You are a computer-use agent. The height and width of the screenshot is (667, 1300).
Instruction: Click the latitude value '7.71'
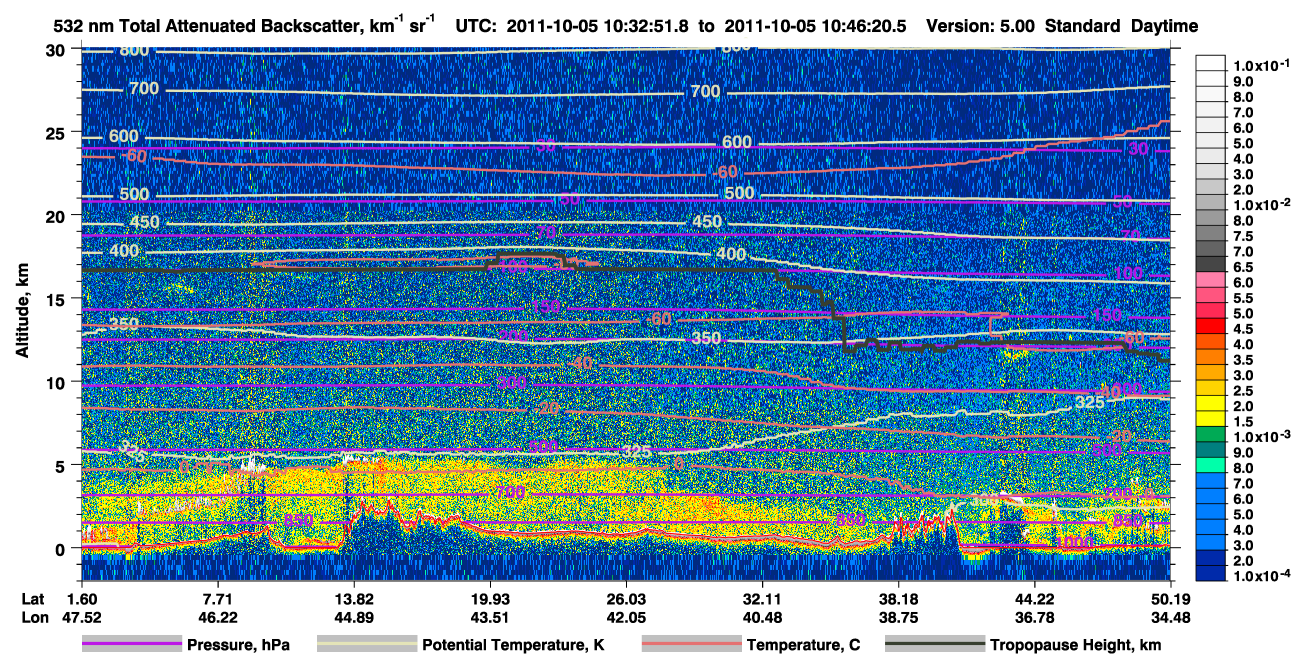click(x=217, y=598)
